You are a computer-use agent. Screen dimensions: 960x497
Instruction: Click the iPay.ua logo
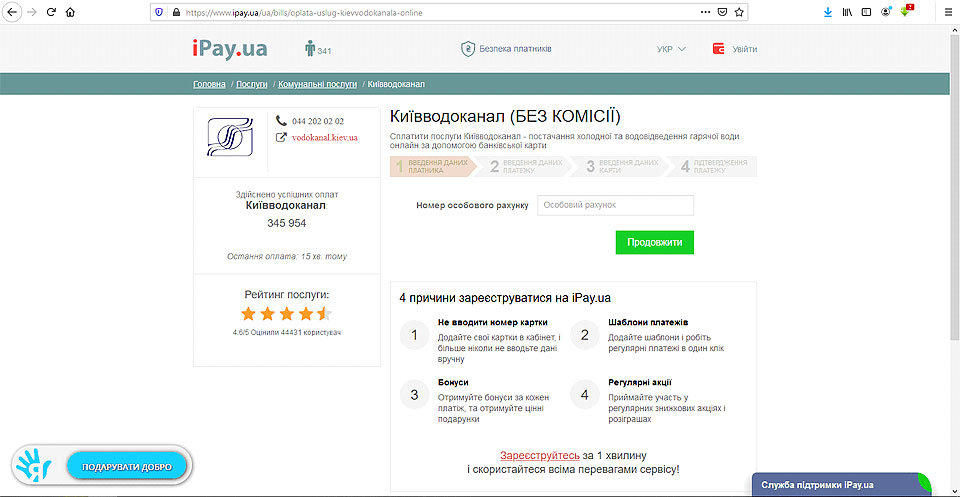point(229,48)
